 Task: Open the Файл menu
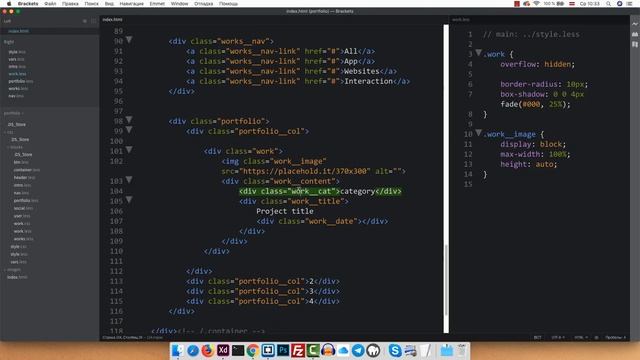[x=50, y=4]
